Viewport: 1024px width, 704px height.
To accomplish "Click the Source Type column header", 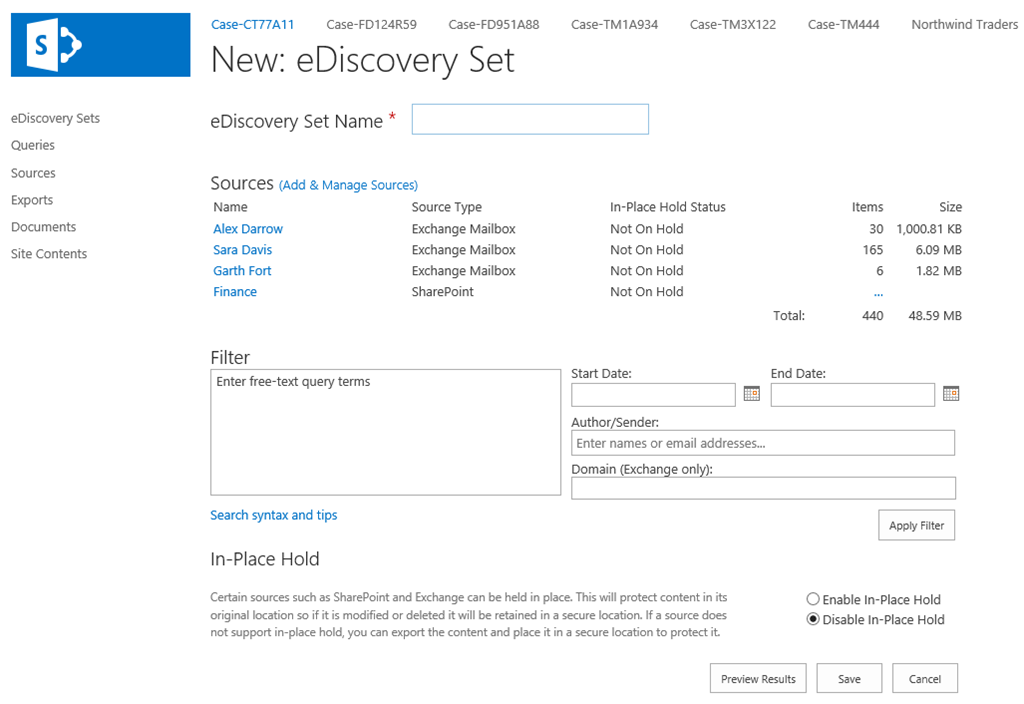I will [447, 207].
